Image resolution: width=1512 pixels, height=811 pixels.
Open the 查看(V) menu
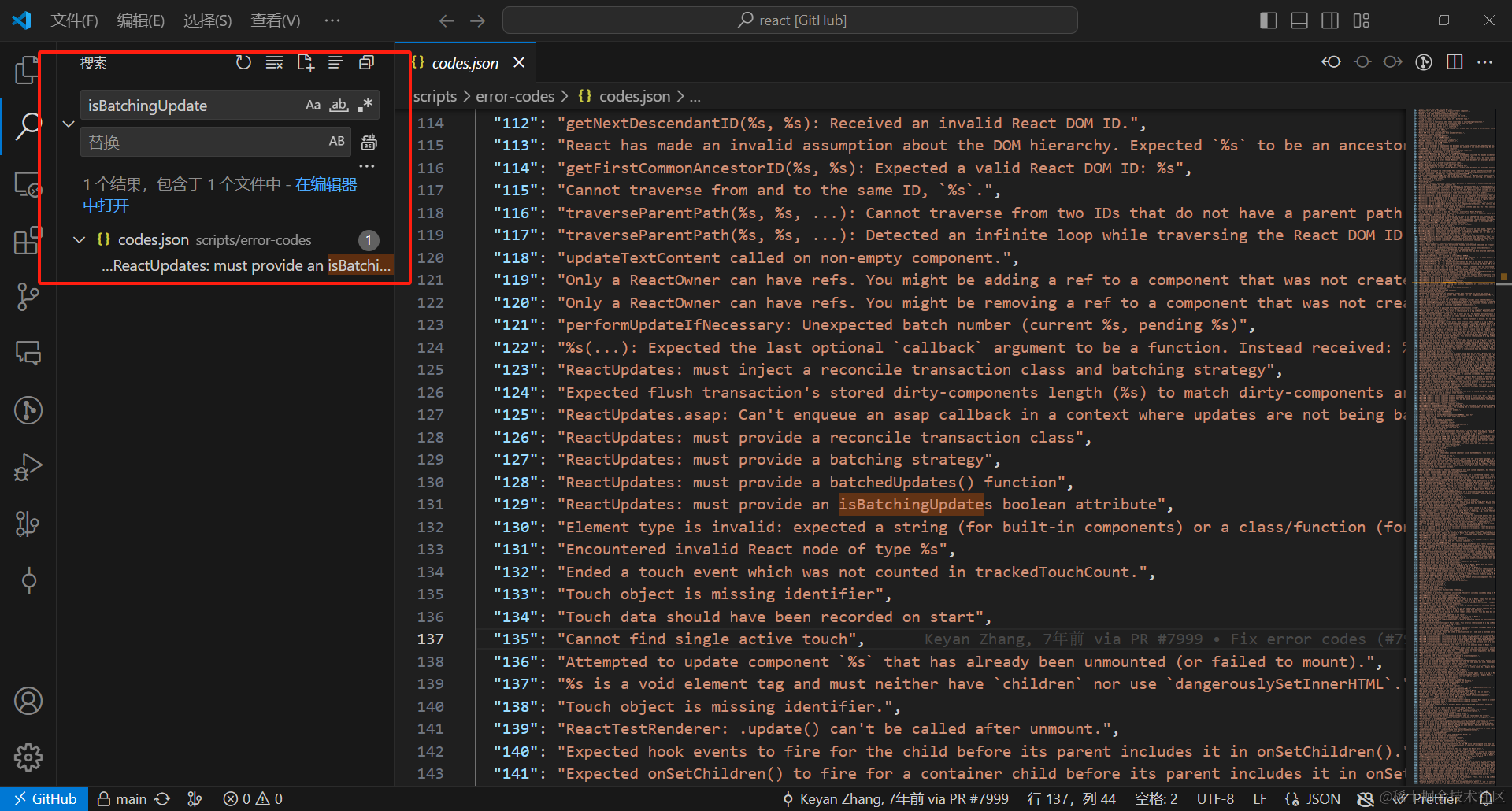275,20
